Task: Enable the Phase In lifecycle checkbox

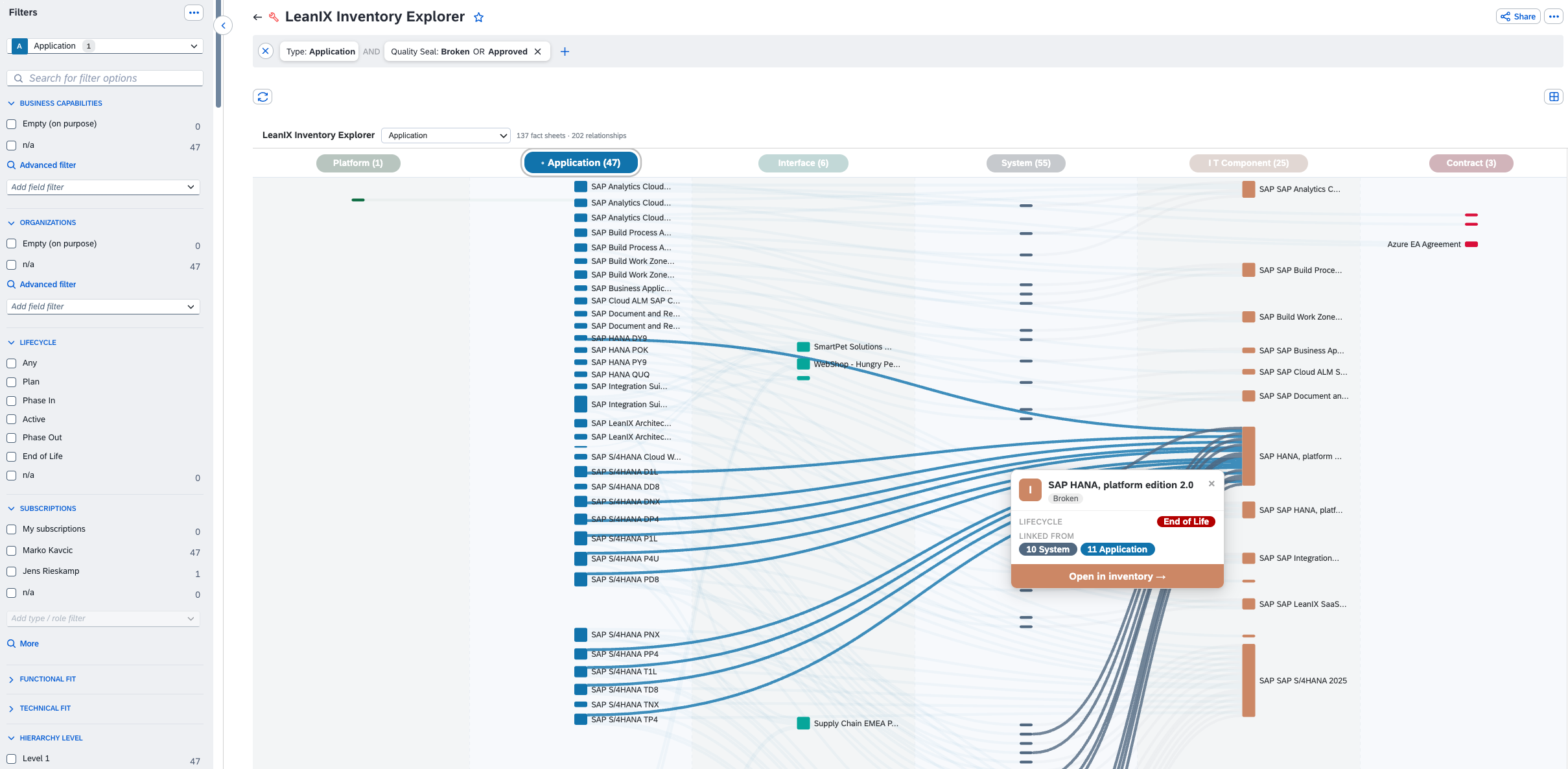Action: (x=12, y=401)
